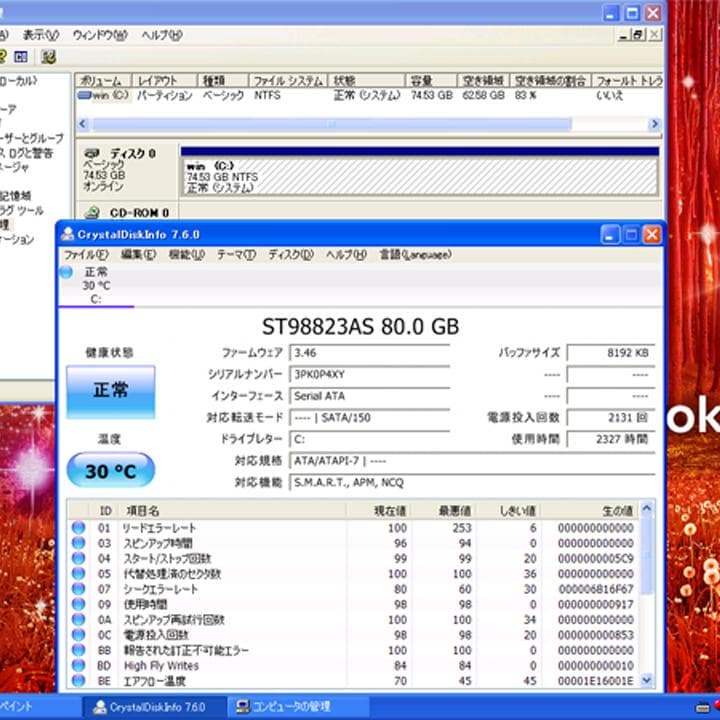
Task: Click the 対応機能 field S.M.A.R.T., APM, NCQ
Action: 472,482
